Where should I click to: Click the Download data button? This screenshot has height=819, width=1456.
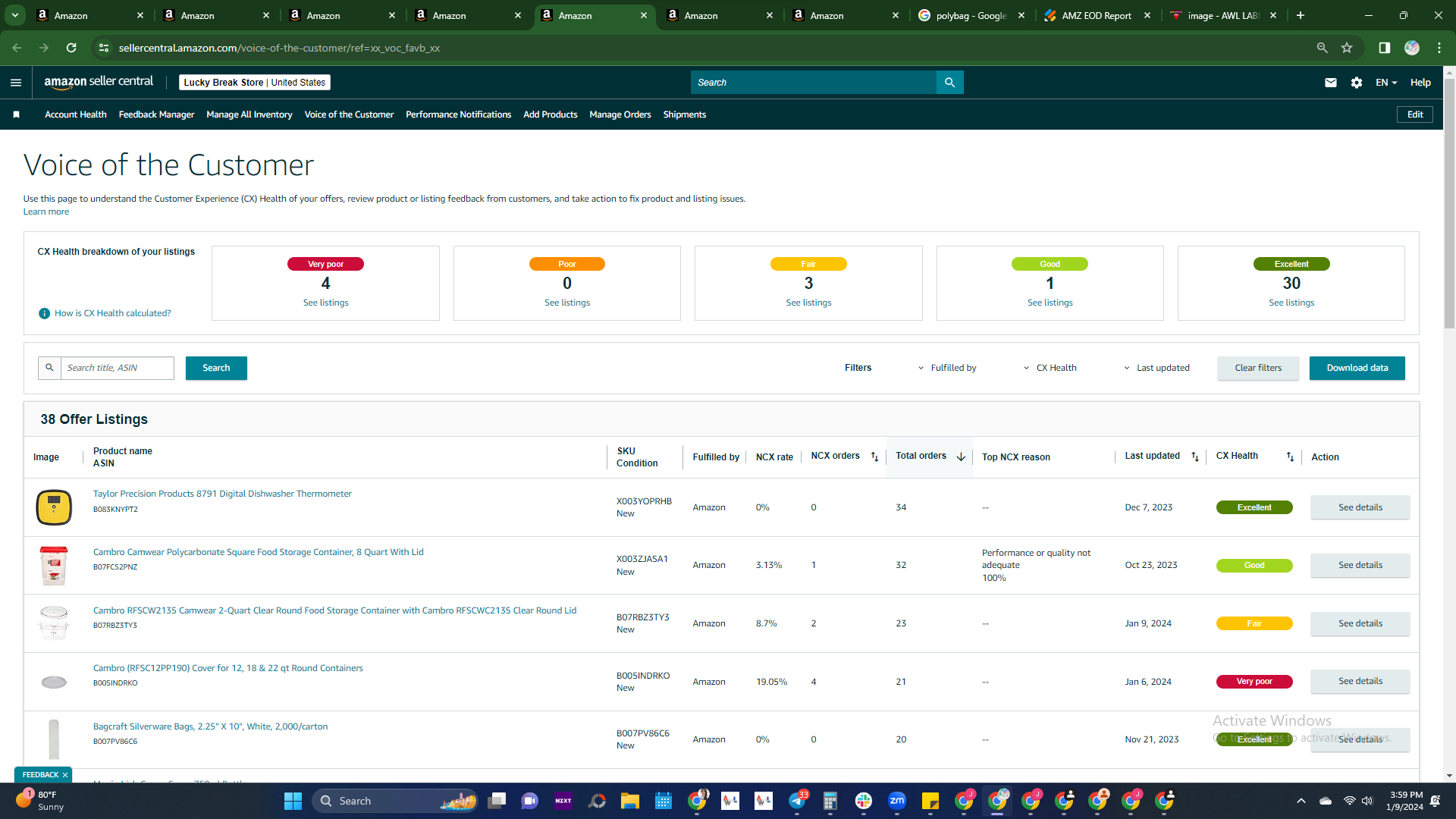(x=1357, y=368)
